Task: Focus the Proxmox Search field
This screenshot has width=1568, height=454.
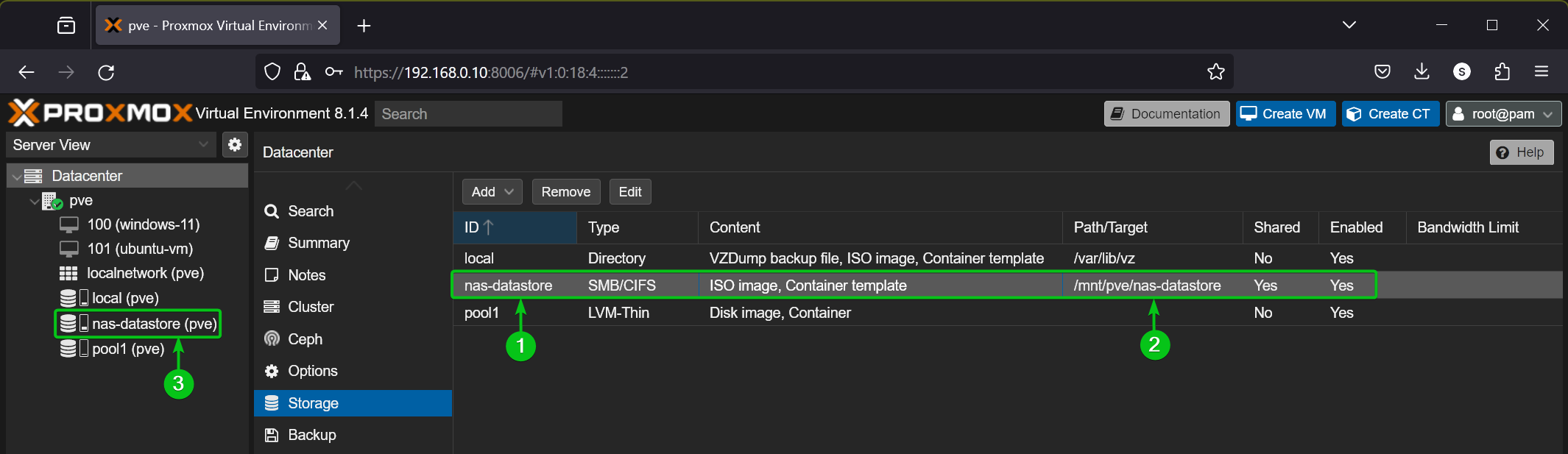Action: click(468, 114)
